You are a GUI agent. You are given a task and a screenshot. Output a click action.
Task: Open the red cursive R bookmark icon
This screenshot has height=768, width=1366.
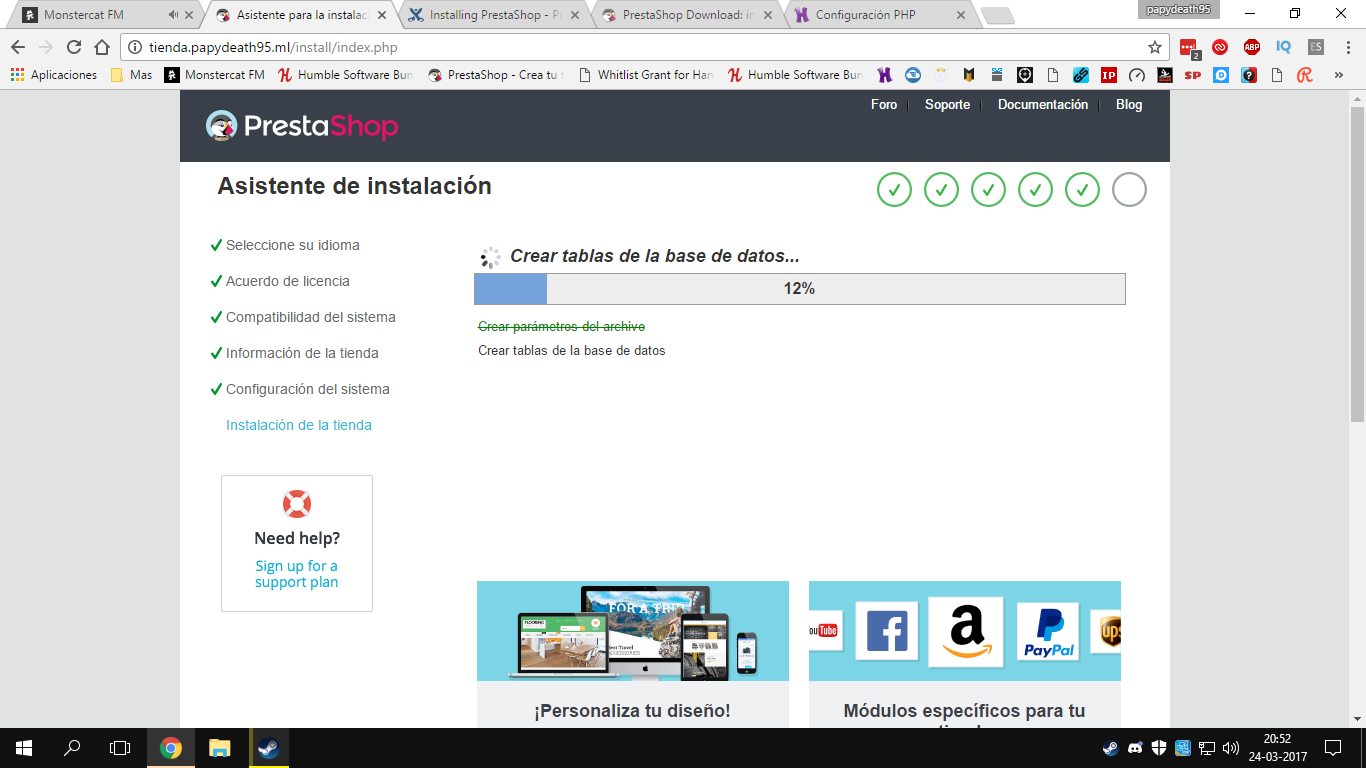[x=1305, y=75]
